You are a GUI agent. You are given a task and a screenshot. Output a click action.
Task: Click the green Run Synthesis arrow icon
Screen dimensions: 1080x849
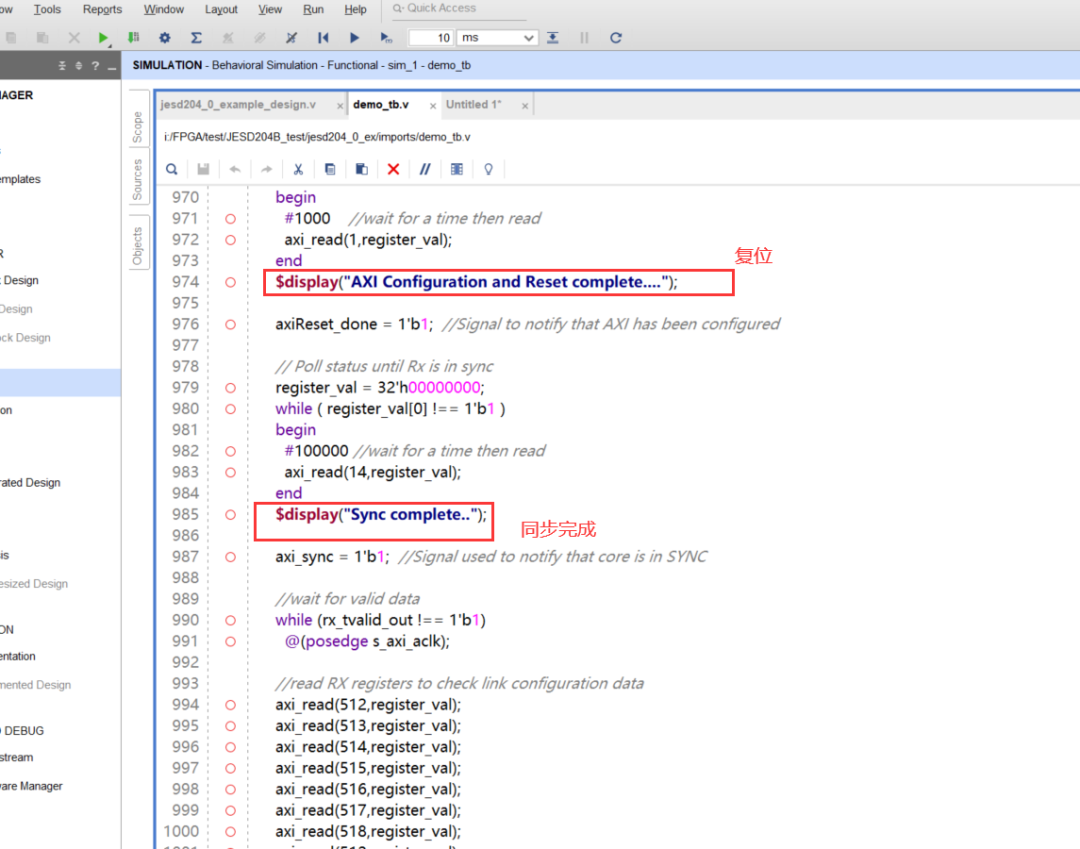coord(103,38)
